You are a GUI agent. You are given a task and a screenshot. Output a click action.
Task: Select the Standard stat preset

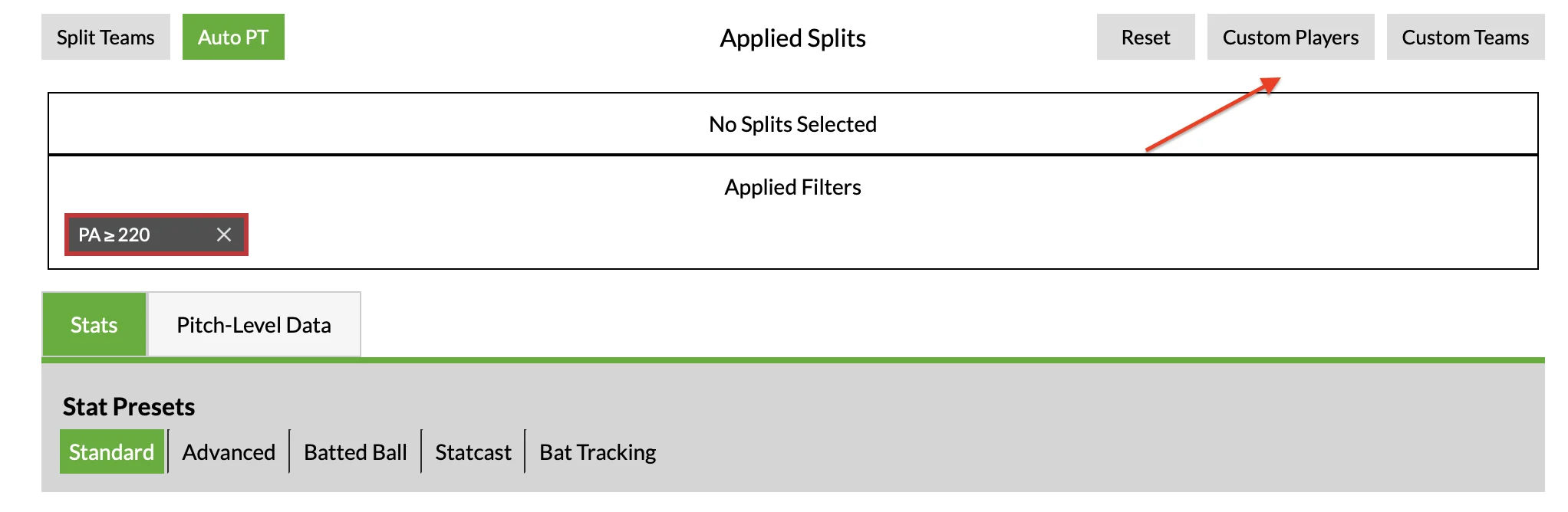112,452
